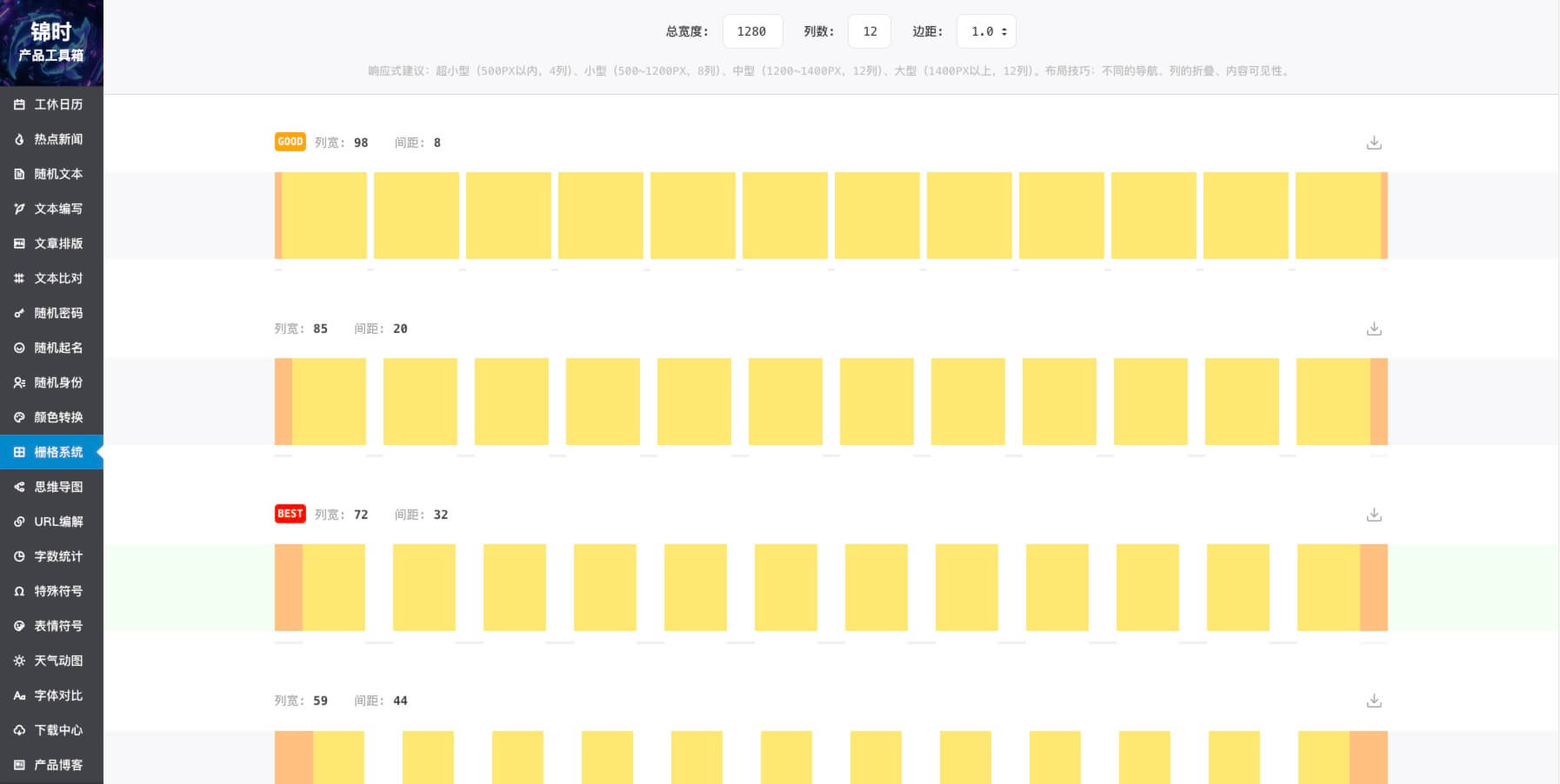Image resolution: width=1560 pixels, height=784 pixels.
Task: Click the 产品博客 blog icon
Action: pyautogui.click(x=19, y=765)
